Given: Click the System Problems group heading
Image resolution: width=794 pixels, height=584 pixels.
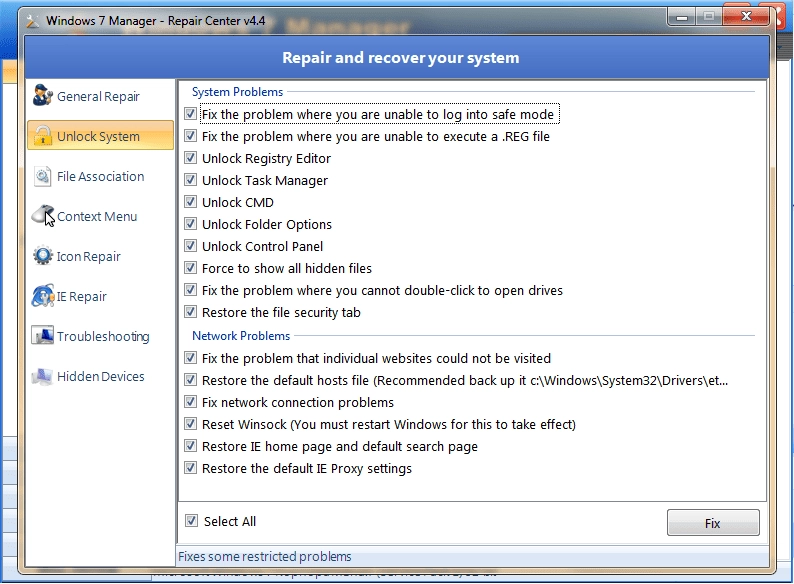Looking at the screenshot, I should pyautogui.click(x=237, y=92).
